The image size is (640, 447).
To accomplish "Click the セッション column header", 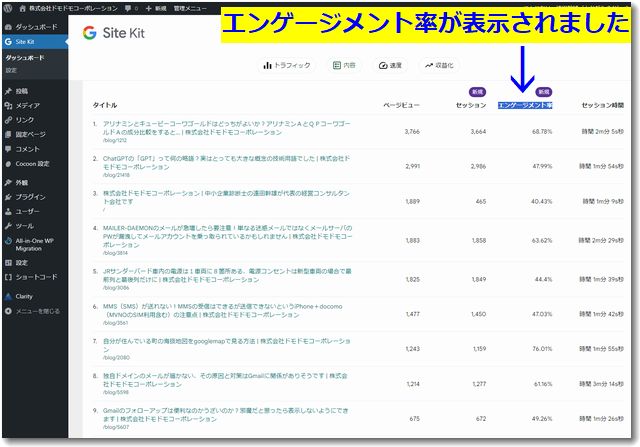I will pos(471,105).
